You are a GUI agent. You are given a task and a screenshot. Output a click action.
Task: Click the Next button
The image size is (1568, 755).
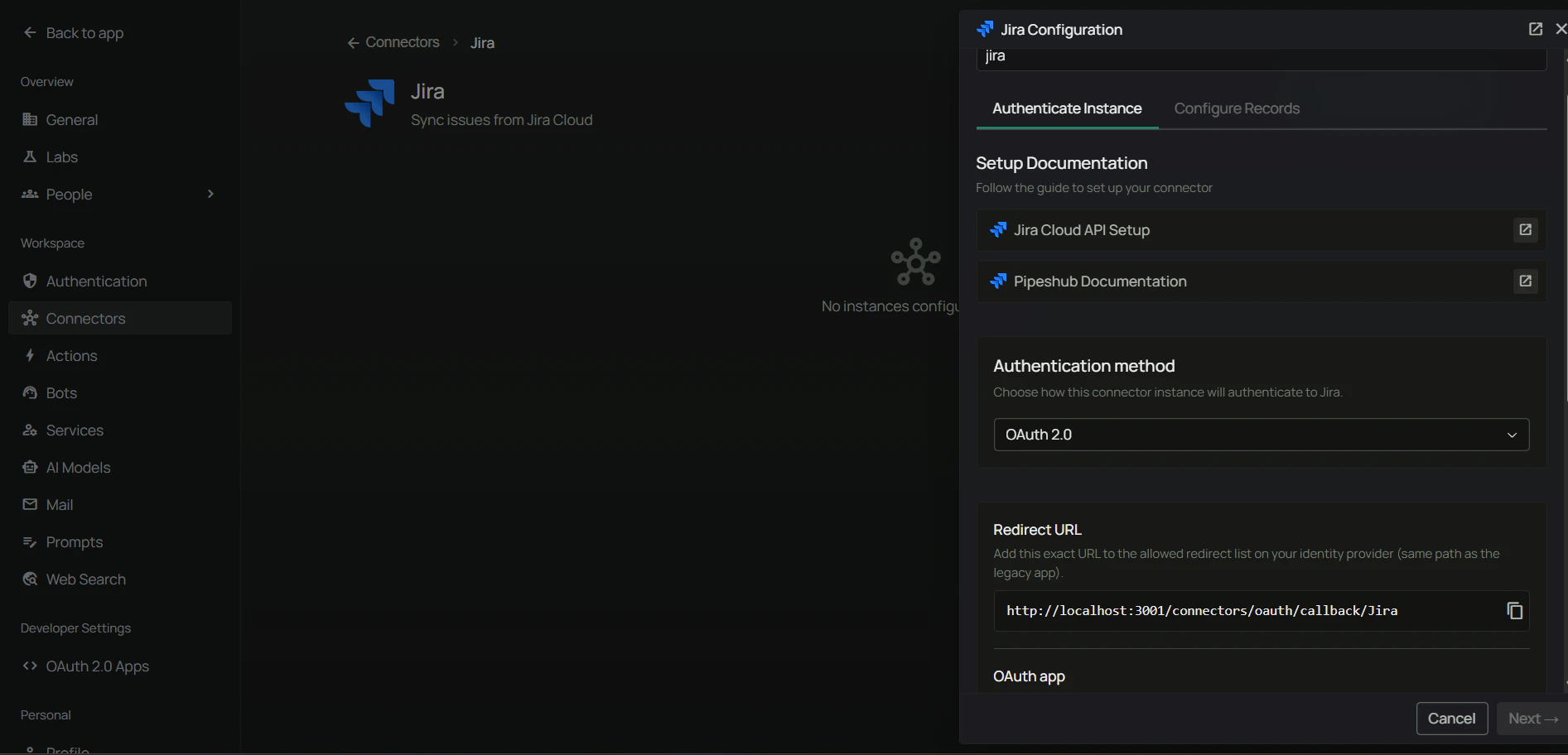pyautogui.click(x=1532, y=719)
